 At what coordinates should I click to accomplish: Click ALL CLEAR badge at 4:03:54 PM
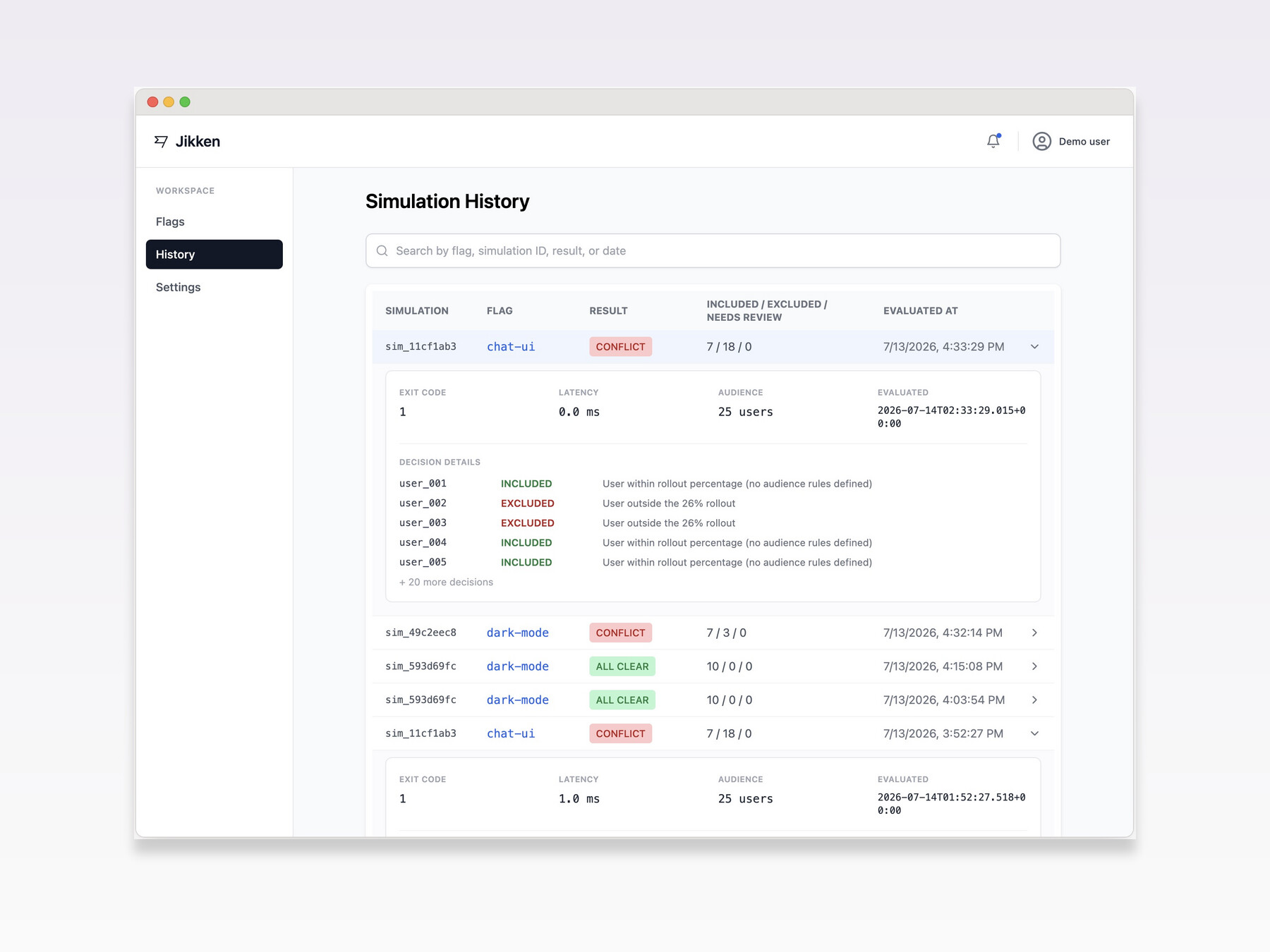point(622,700)
